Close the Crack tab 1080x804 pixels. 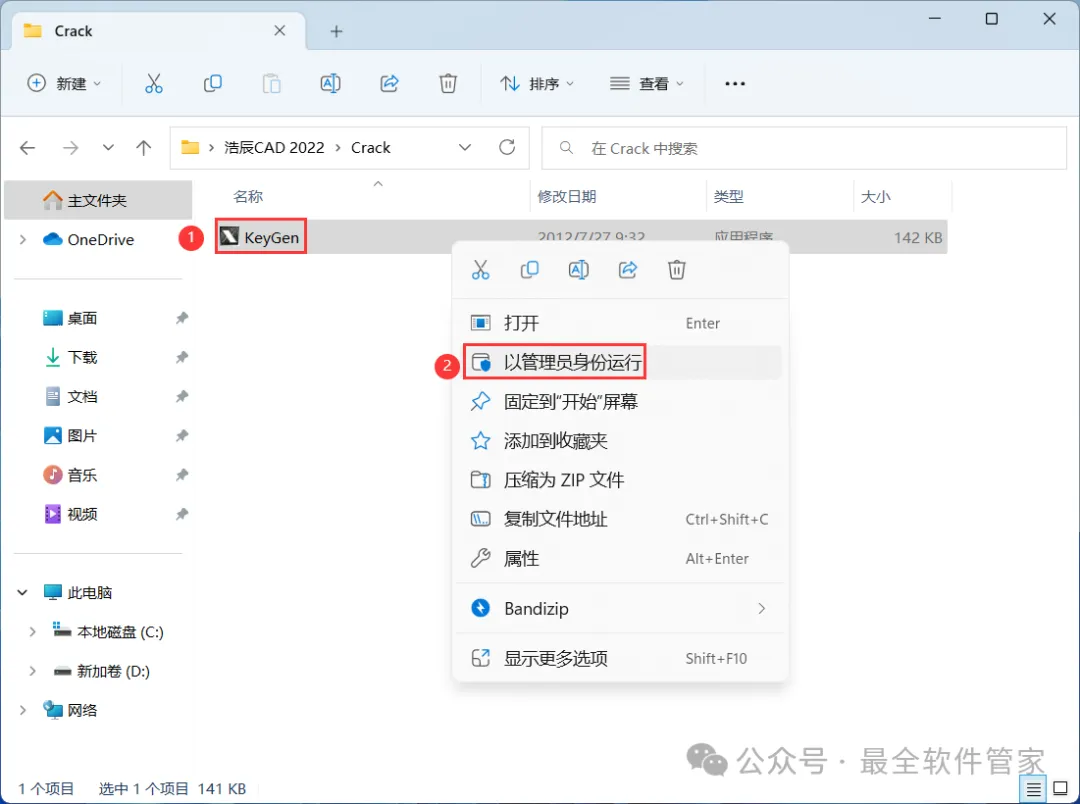(x=280, y=30)
